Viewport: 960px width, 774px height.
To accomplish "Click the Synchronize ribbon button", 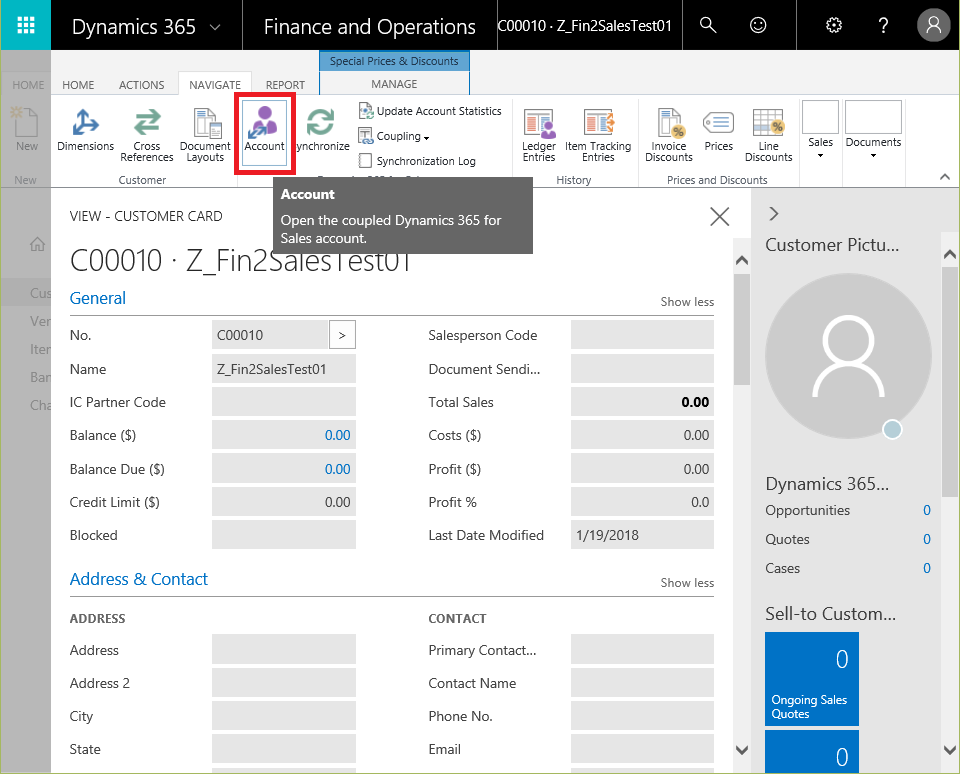I will coord(322,130).
